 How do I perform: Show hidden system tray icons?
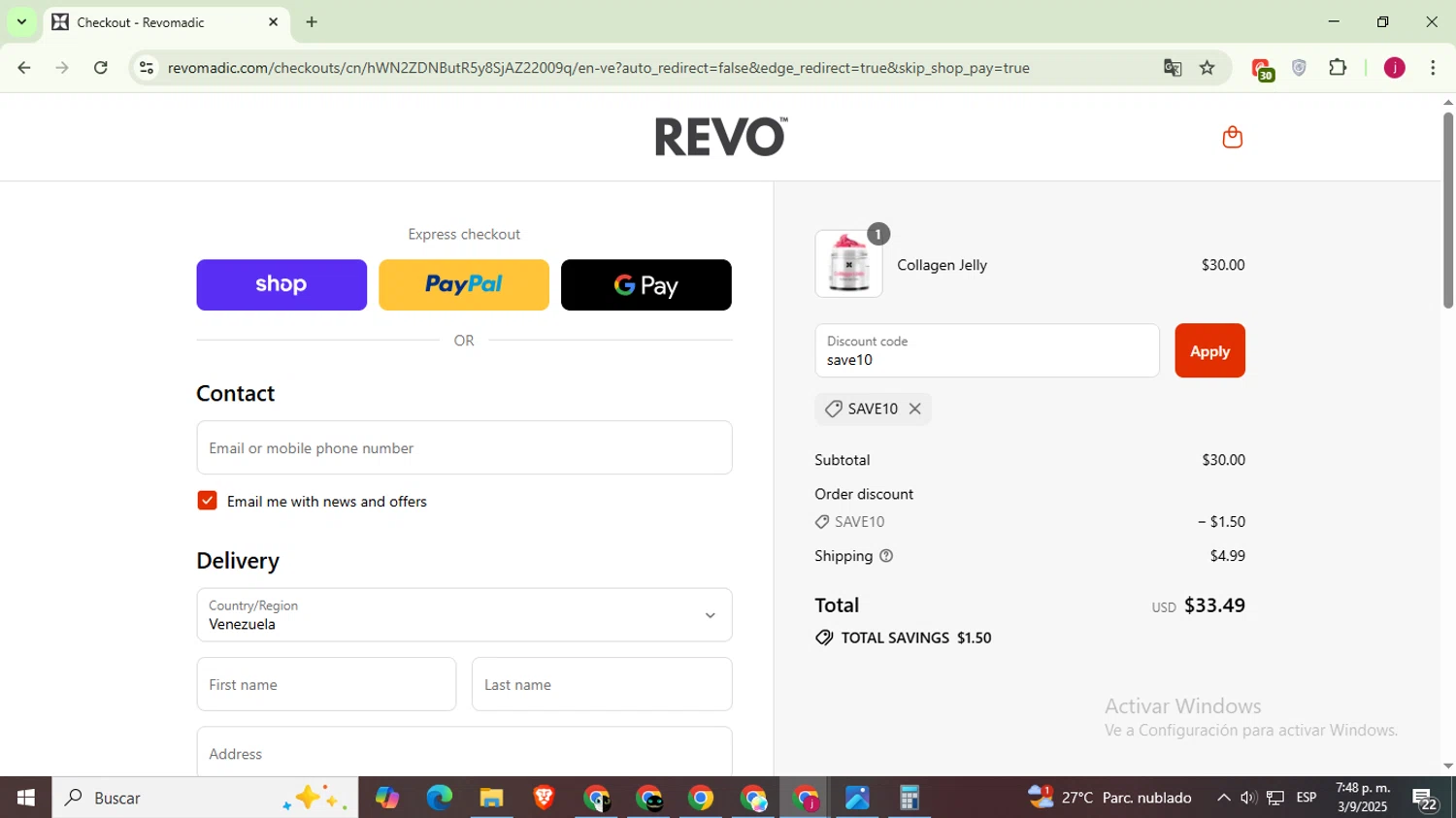(1223, 798)
